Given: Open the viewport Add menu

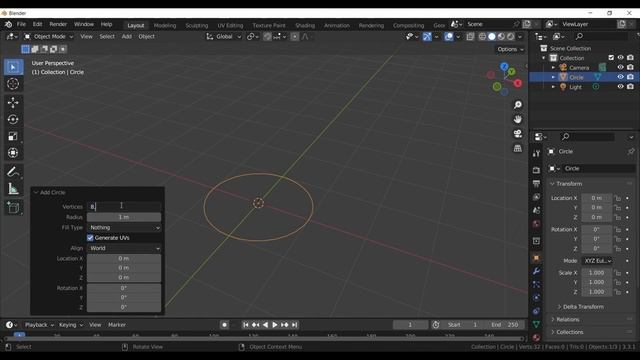Looking at the screenshot, I should [127, 37].
